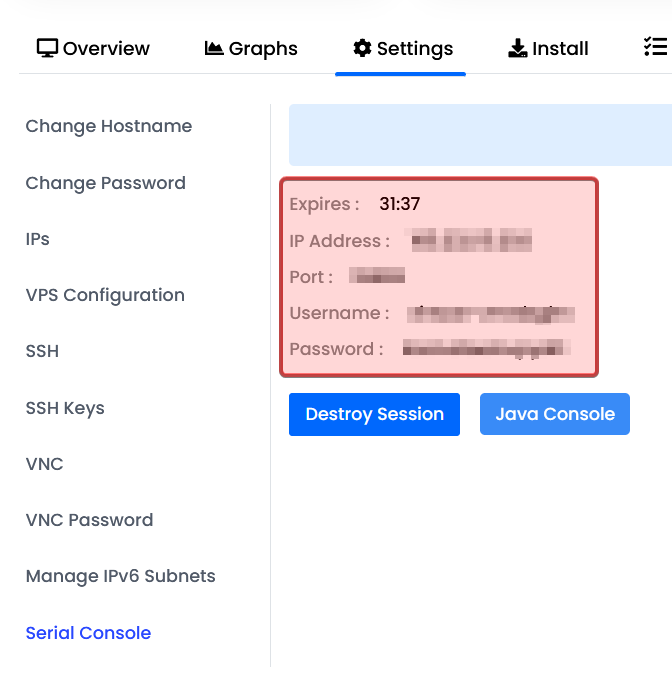Launch the Java Console

[x=554, y=414]
